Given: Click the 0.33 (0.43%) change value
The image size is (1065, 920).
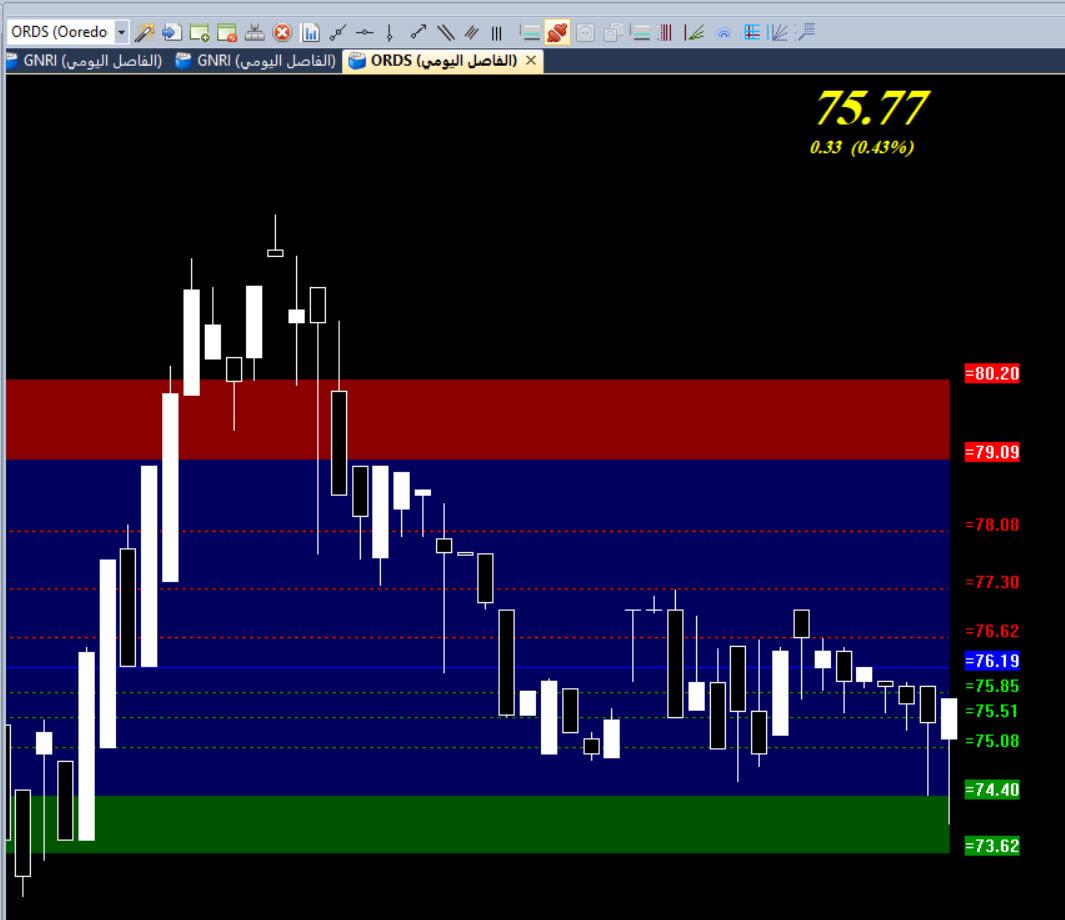Looking at the screenshot, I should 862,147.
